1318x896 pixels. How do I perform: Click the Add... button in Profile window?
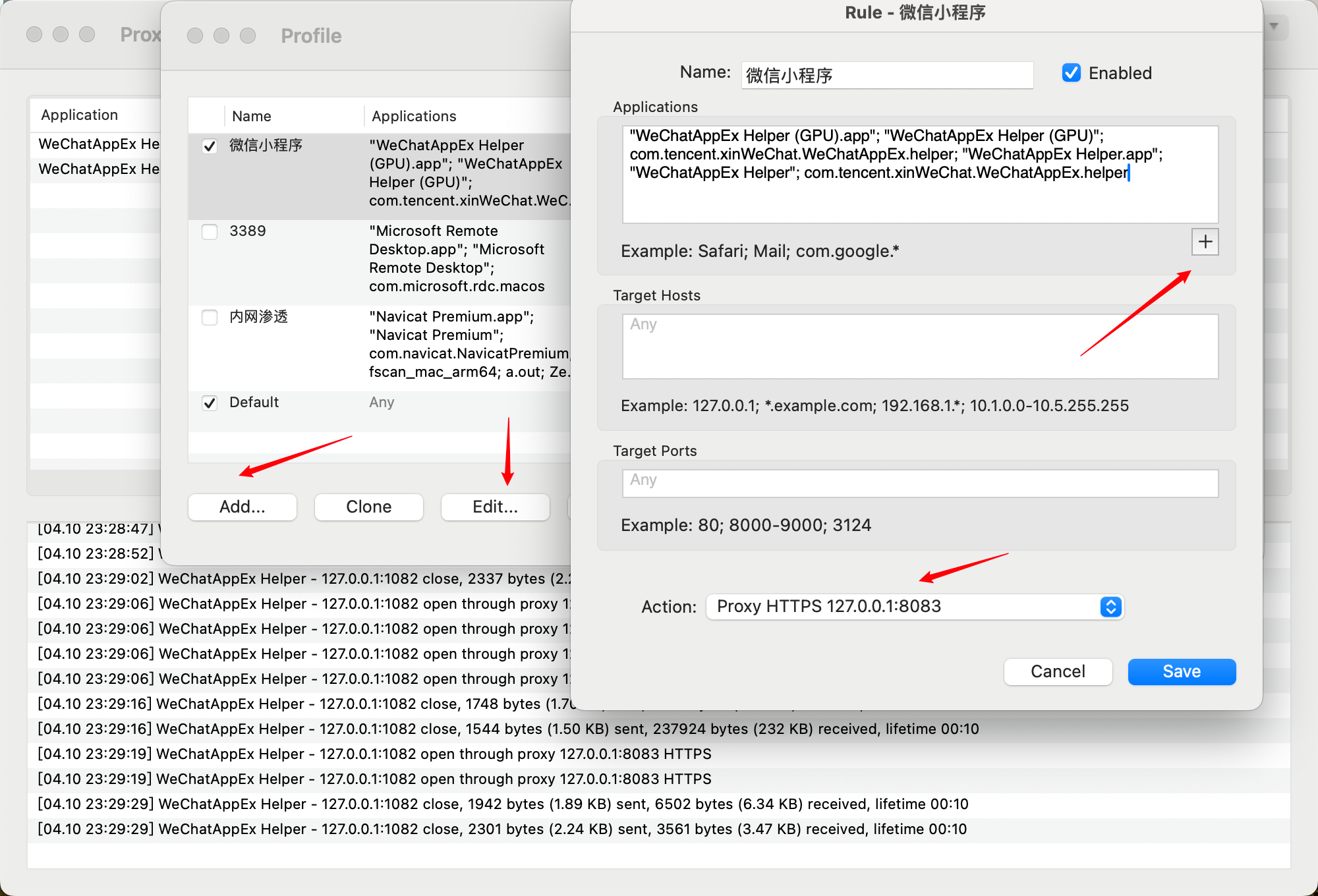243,507
